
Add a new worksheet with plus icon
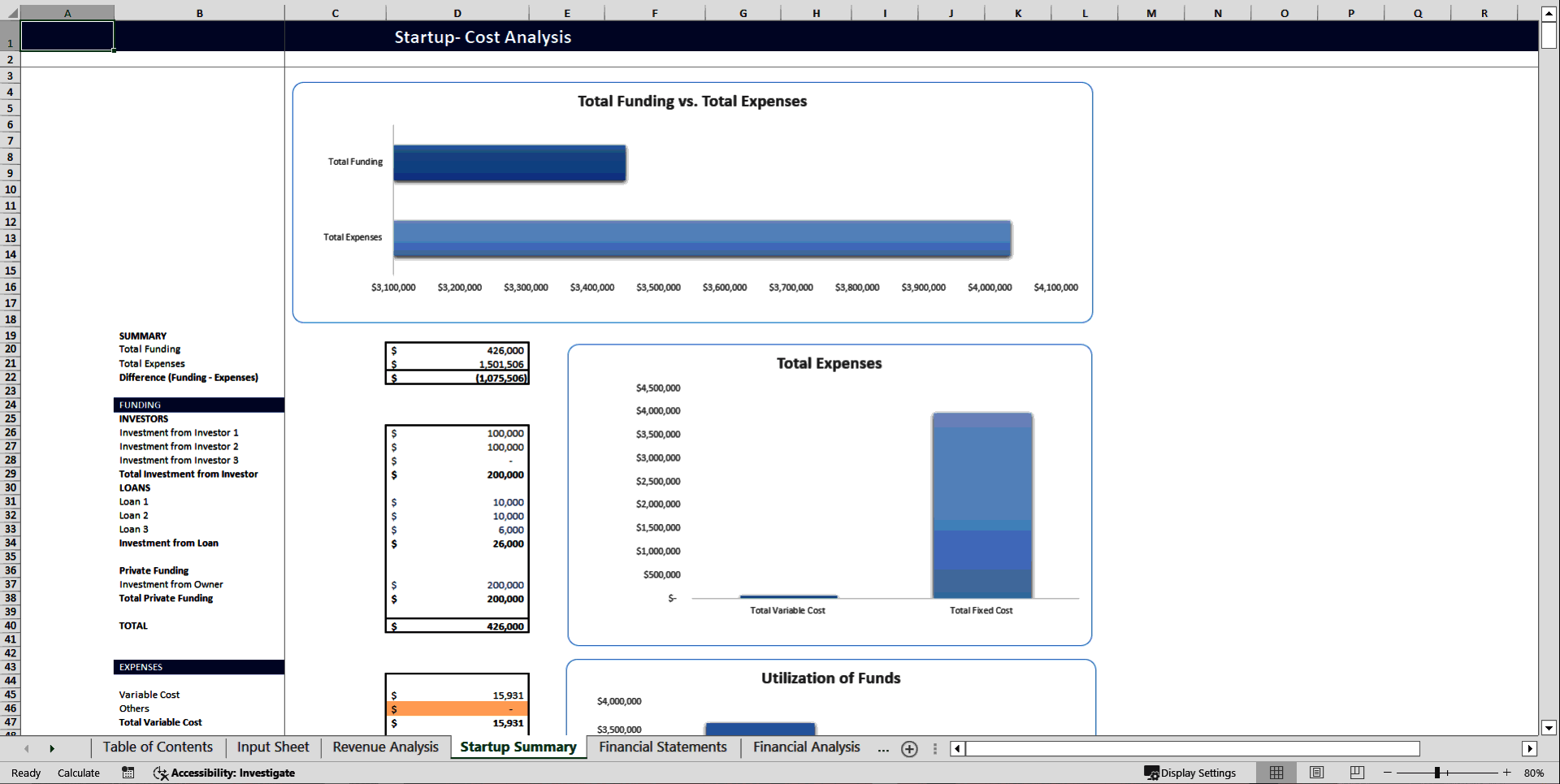(909, 749)
